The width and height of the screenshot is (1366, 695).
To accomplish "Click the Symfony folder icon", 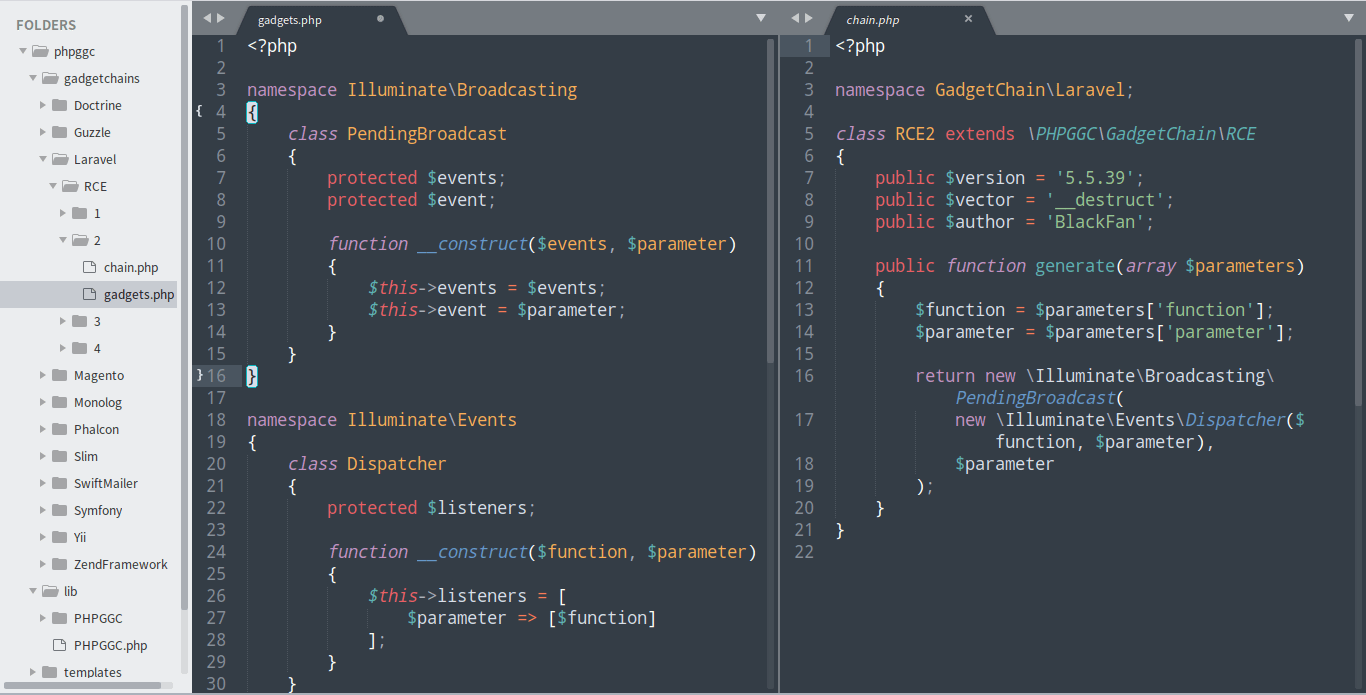I will 59,510.
